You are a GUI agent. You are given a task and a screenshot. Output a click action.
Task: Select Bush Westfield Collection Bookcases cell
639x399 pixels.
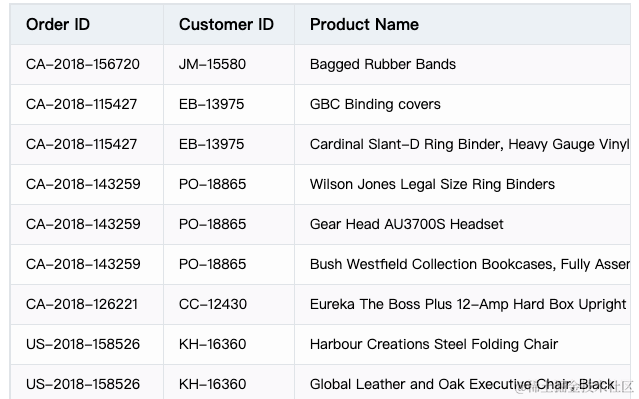(462, 264)
